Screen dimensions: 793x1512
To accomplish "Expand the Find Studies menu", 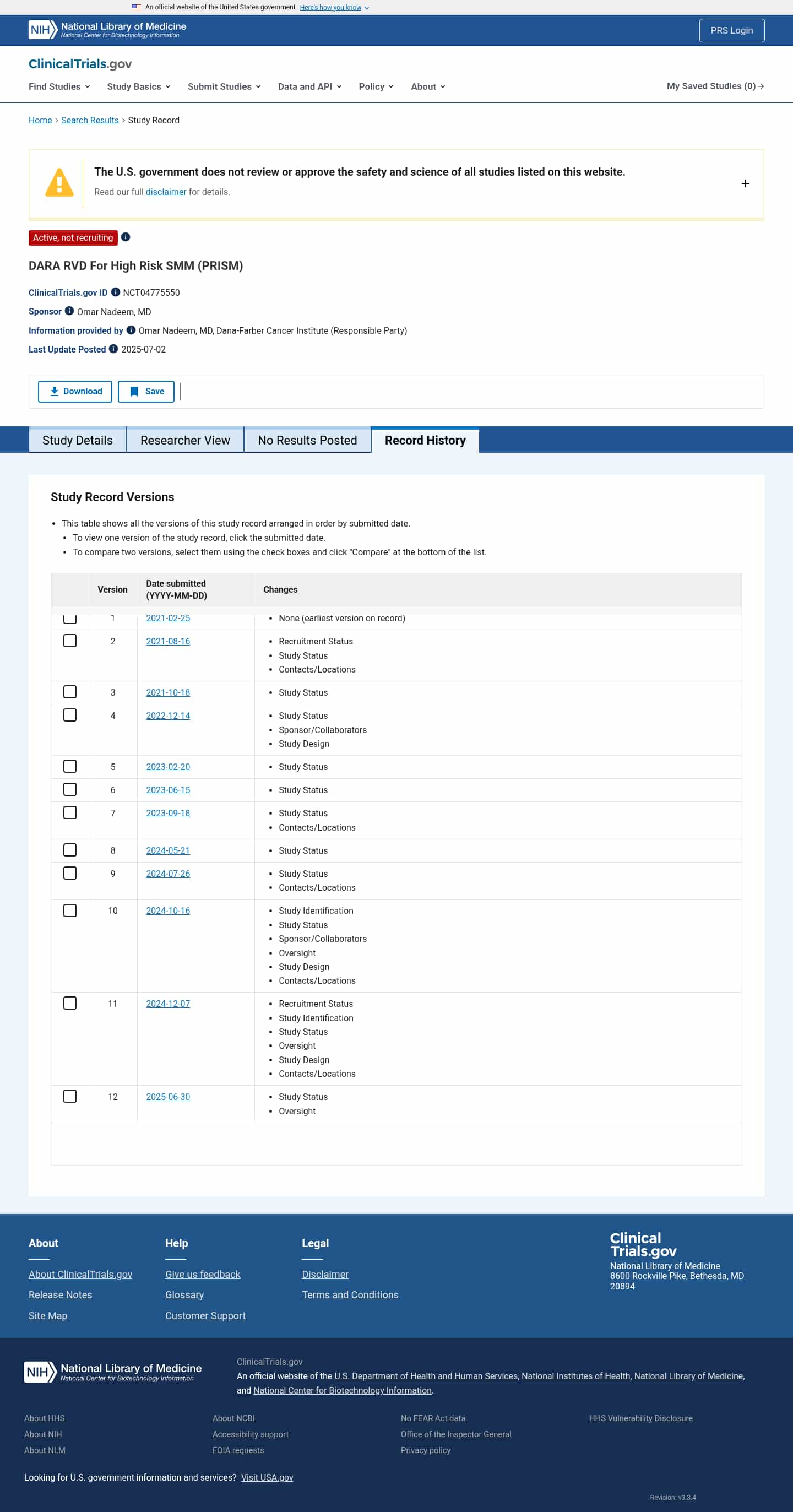I will point(59,86).
